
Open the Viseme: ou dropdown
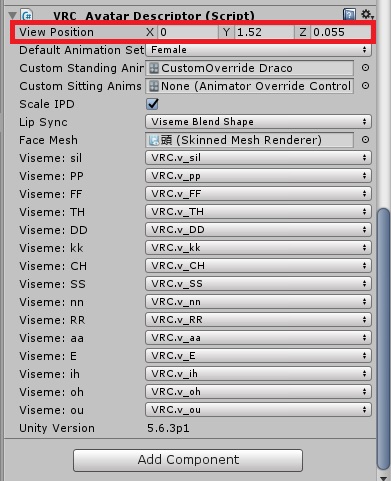tap(258, 410)
